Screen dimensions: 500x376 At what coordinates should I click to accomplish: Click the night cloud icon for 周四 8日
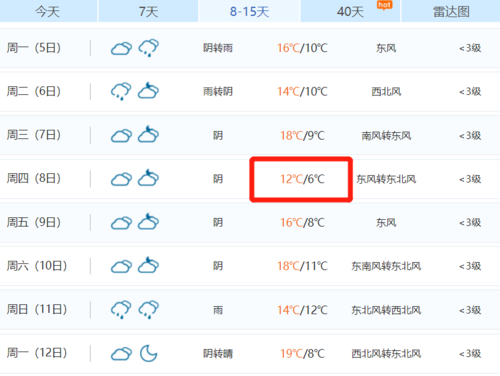pos(149,178)
